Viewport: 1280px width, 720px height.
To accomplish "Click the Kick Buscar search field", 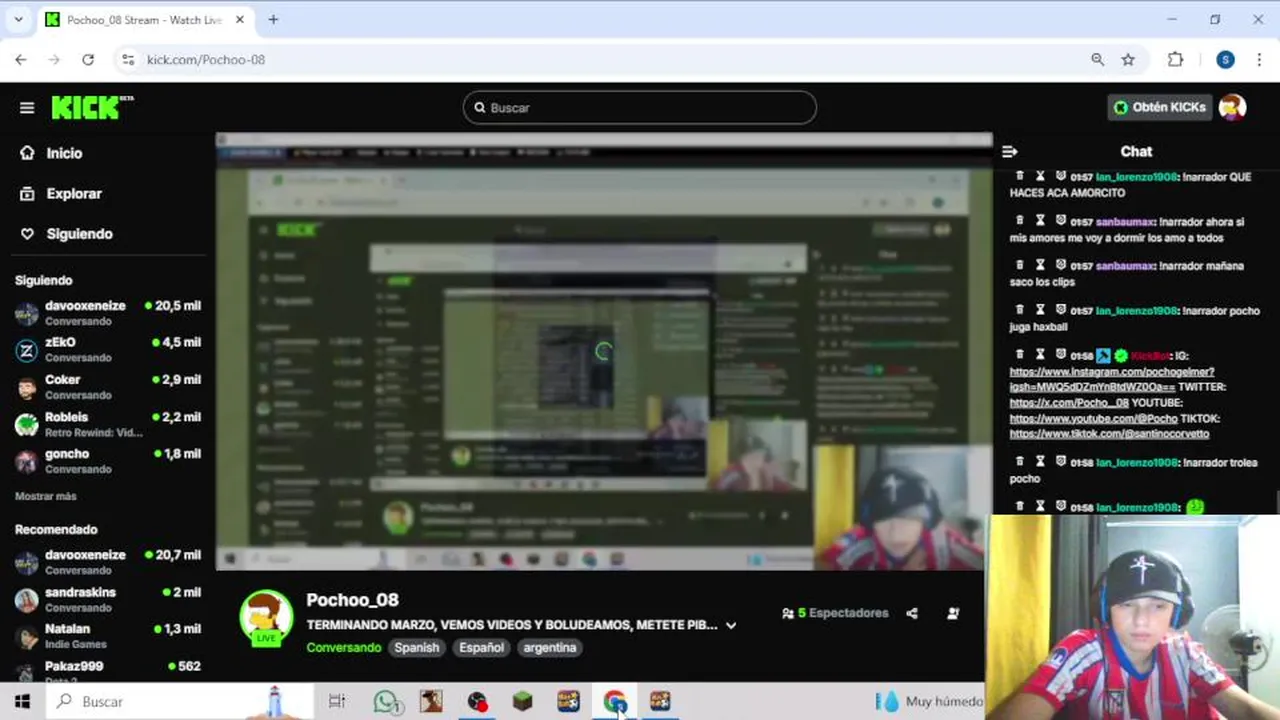I will [640, 108].
